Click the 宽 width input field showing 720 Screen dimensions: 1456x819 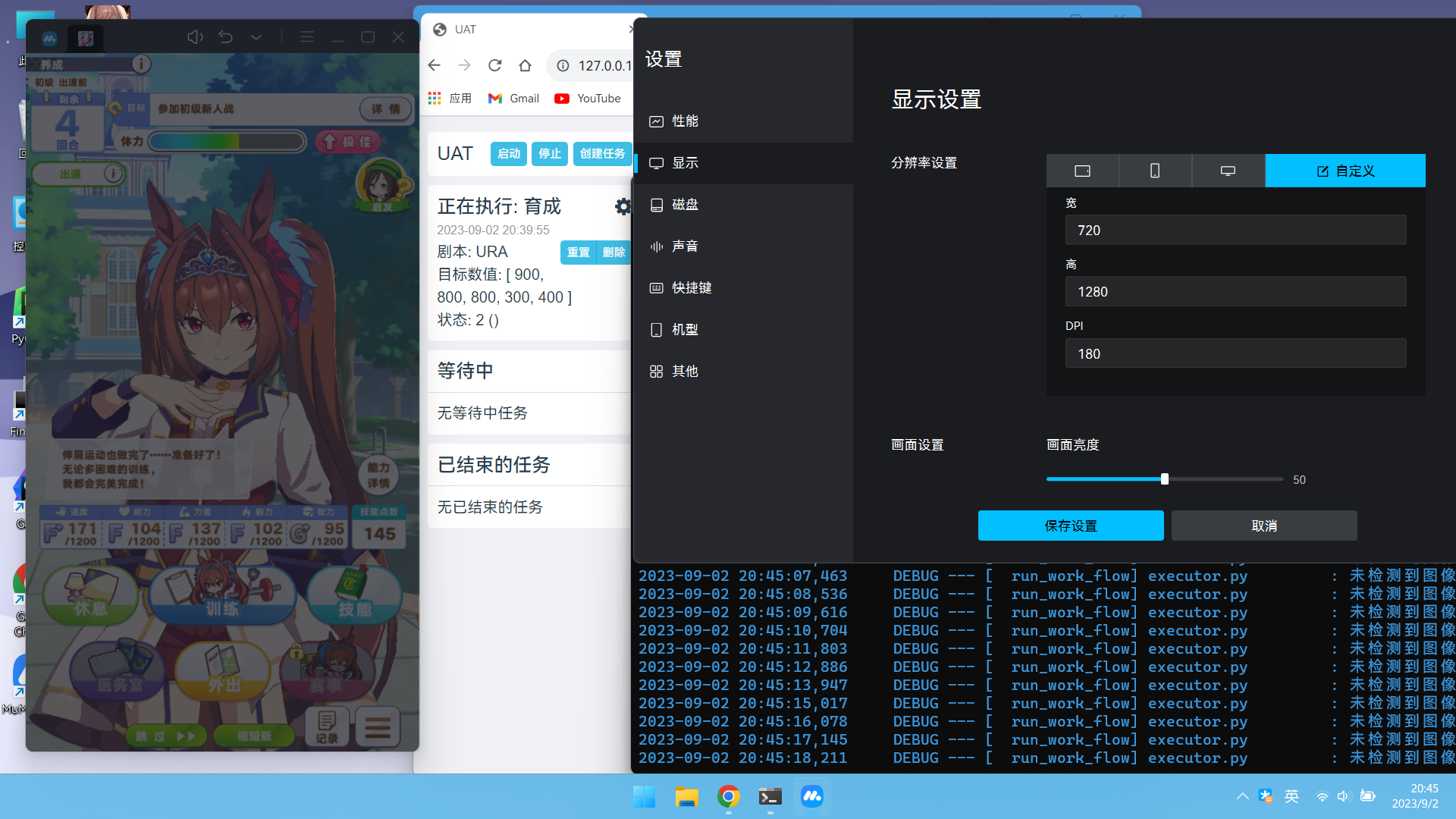coord(1235,230)
